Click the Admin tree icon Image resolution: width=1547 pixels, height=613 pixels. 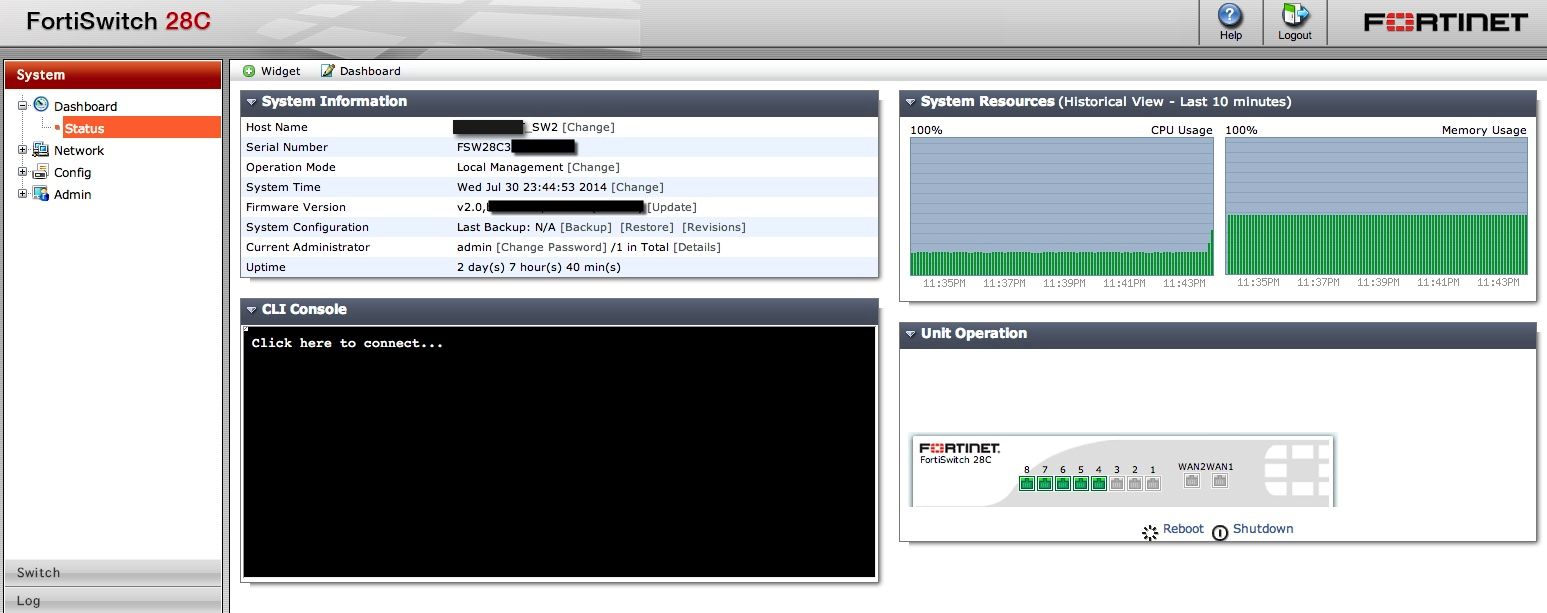pos(41,194)
